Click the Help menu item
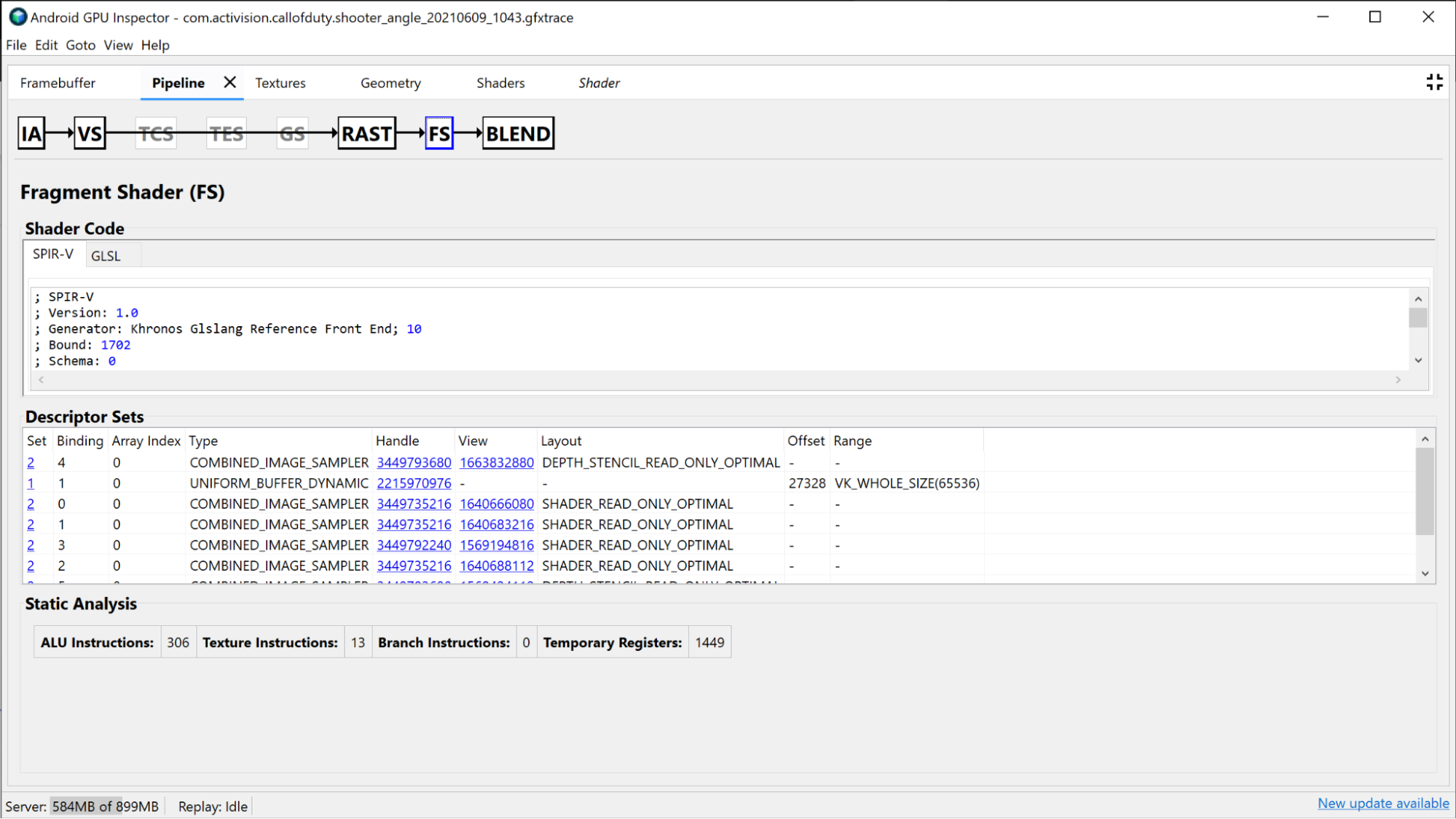This screenshot has height=819, width=1456. pyautogui.click(x=155, y=45)
